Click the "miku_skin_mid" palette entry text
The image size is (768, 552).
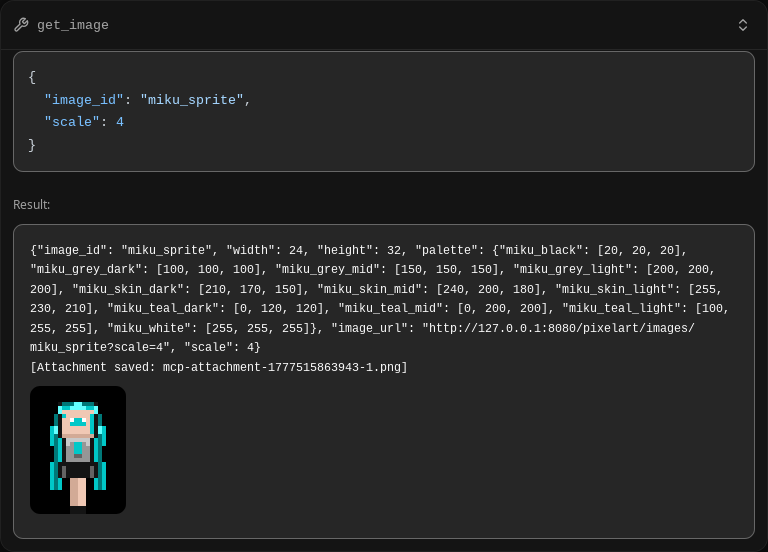[429, 289]
